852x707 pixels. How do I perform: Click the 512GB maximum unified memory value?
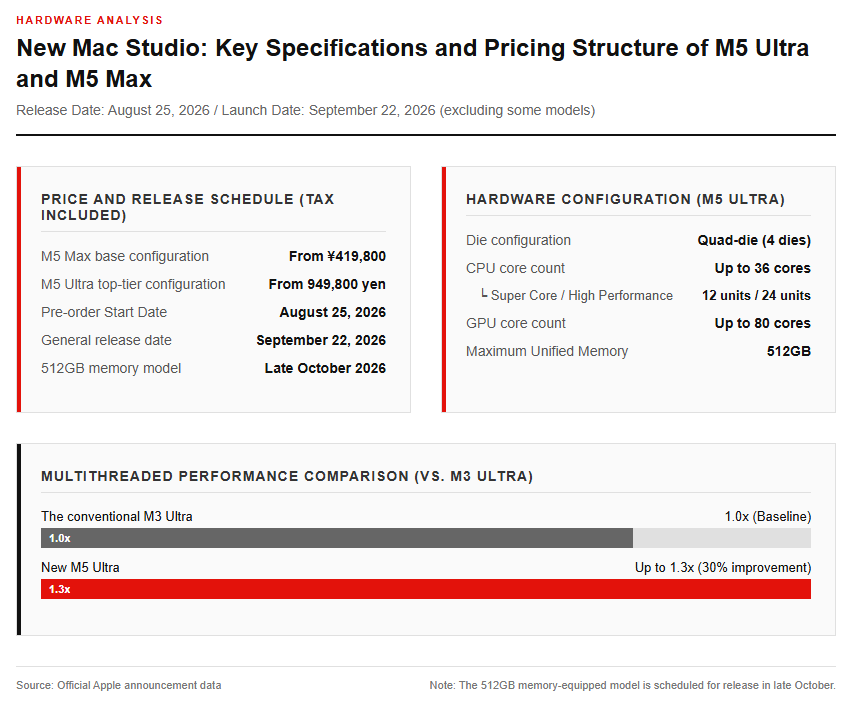coord(788,352)
